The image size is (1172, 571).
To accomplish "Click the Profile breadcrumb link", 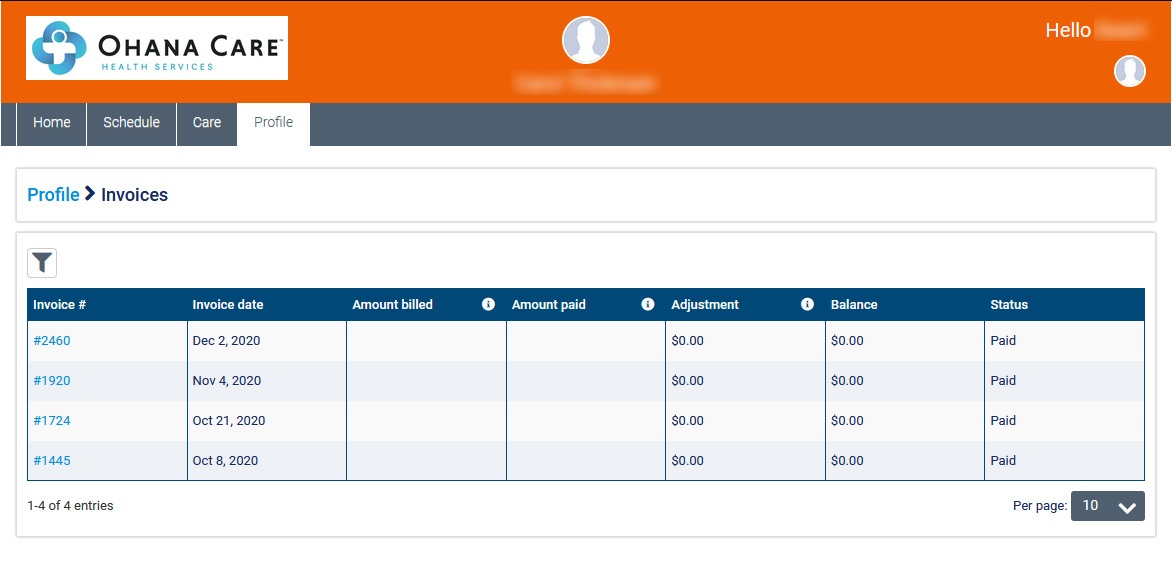I will (53, 195).
